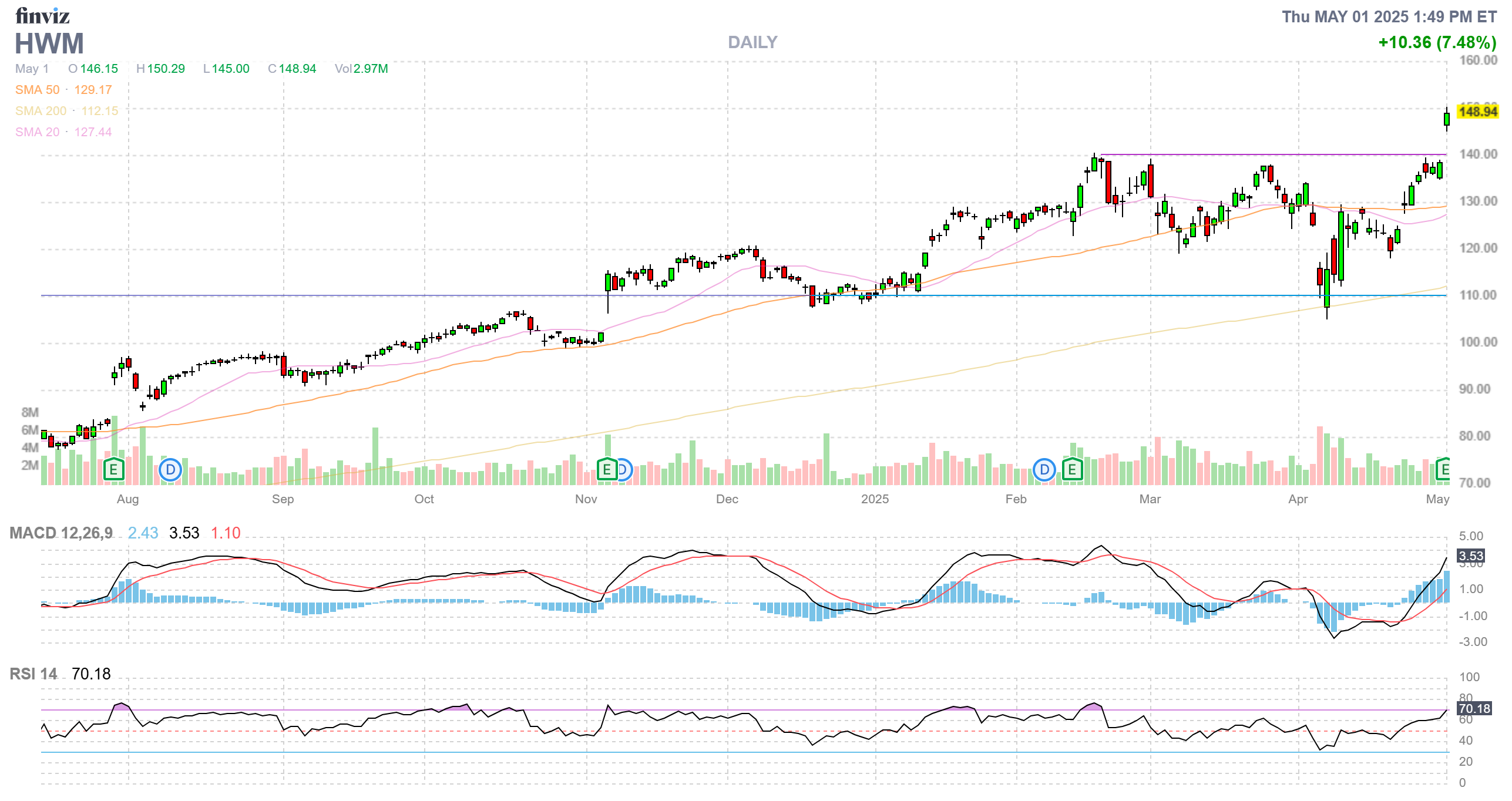Image resolution: width=1512 pixels, height=801 pixels.
Task: Click the 2025 label on time axis
Action: 874,499
